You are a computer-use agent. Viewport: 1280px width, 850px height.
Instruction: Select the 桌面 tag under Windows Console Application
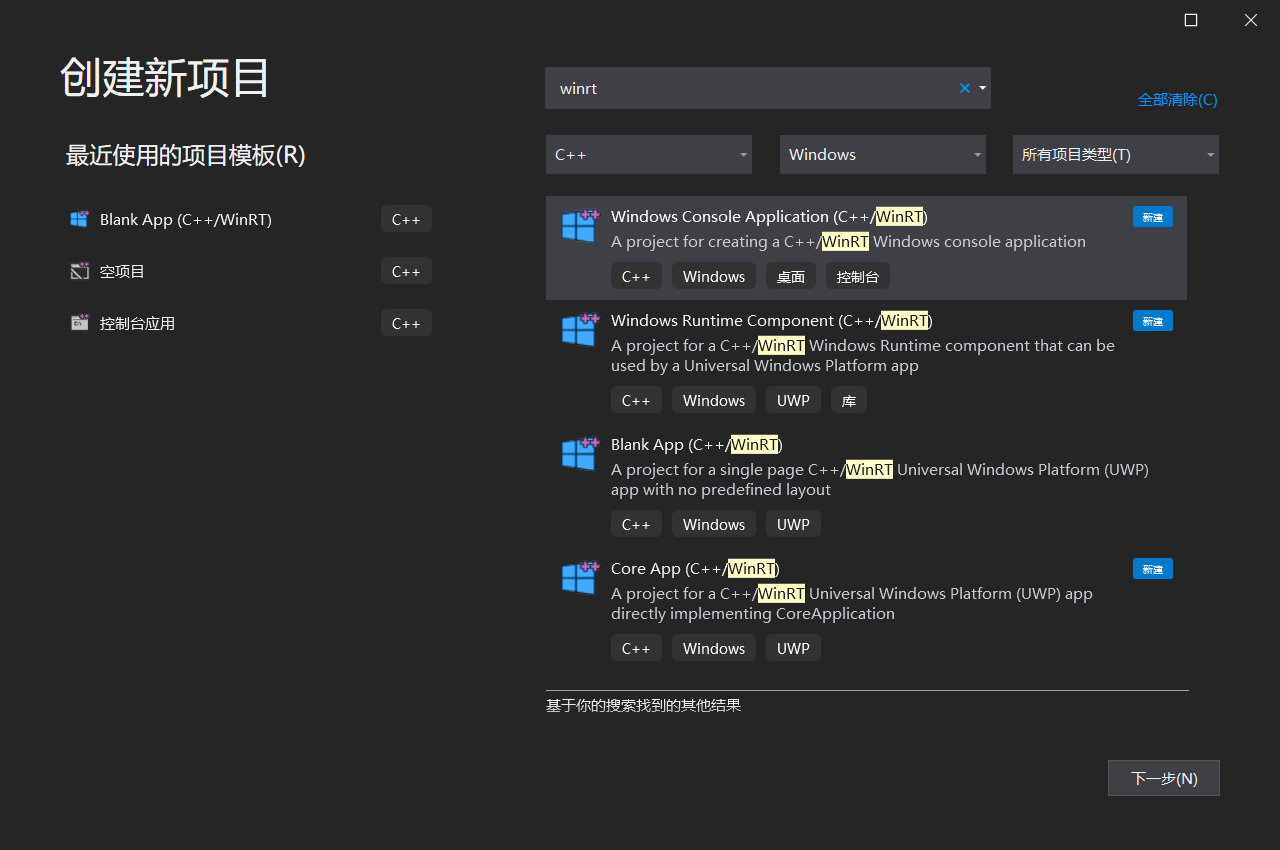coord(790,275)
